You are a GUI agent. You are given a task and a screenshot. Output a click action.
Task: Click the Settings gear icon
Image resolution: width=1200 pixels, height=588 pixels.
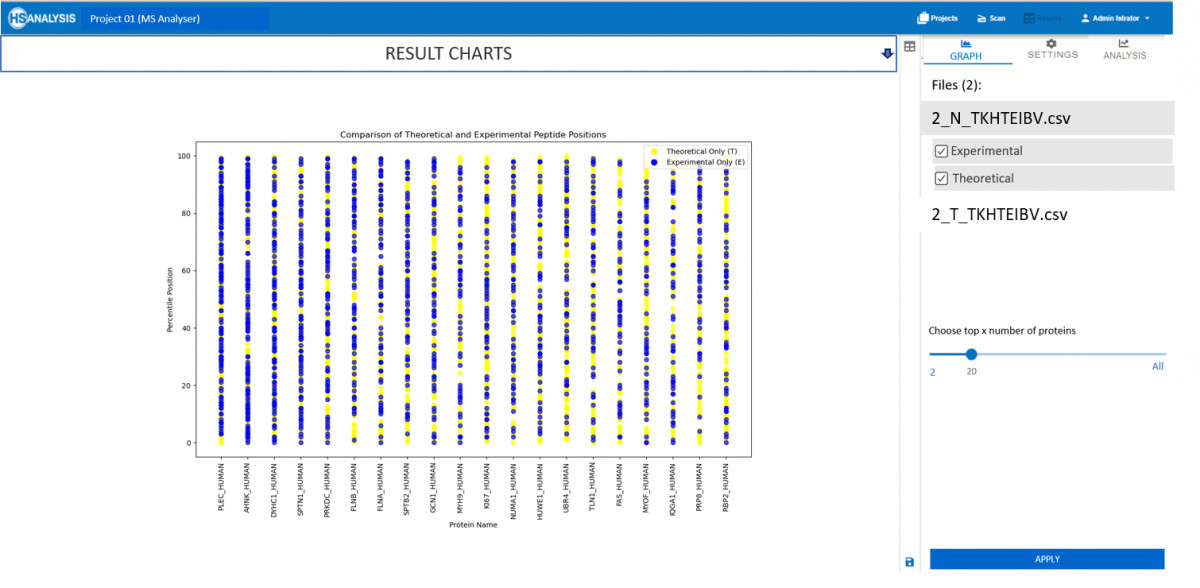pos(1052,46)
